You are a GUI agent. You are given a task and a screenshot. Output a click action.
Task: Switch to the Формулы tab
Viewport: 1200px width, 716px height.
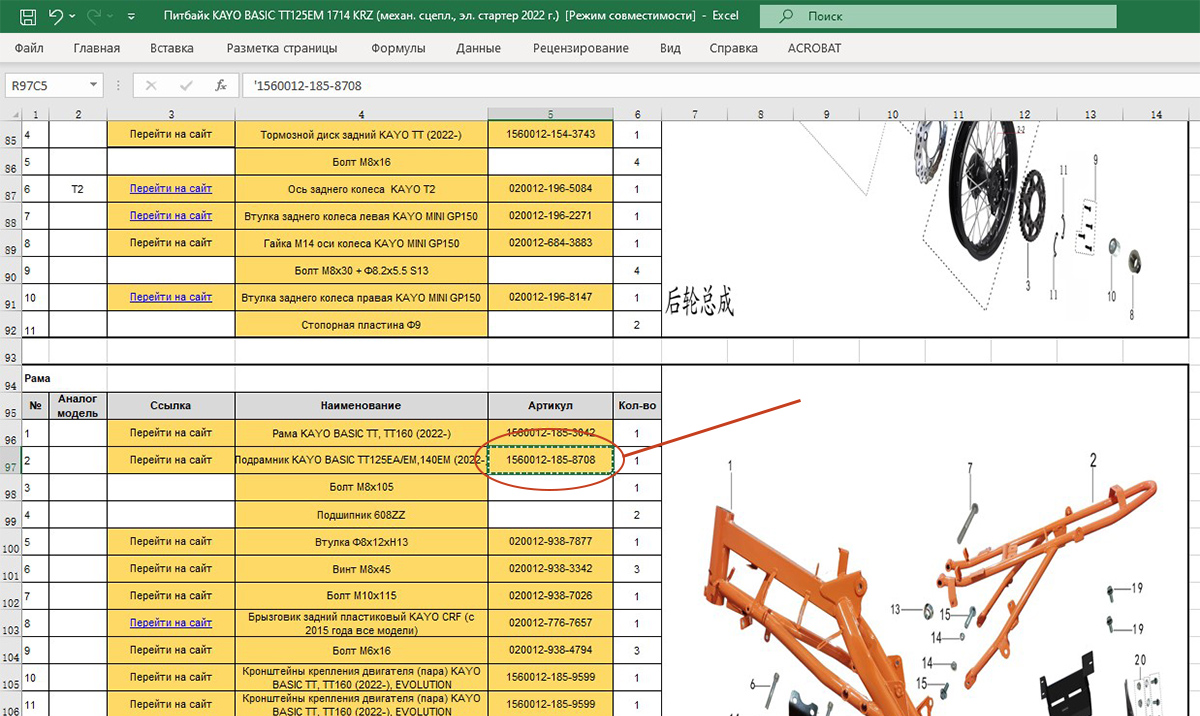(398, 48)
